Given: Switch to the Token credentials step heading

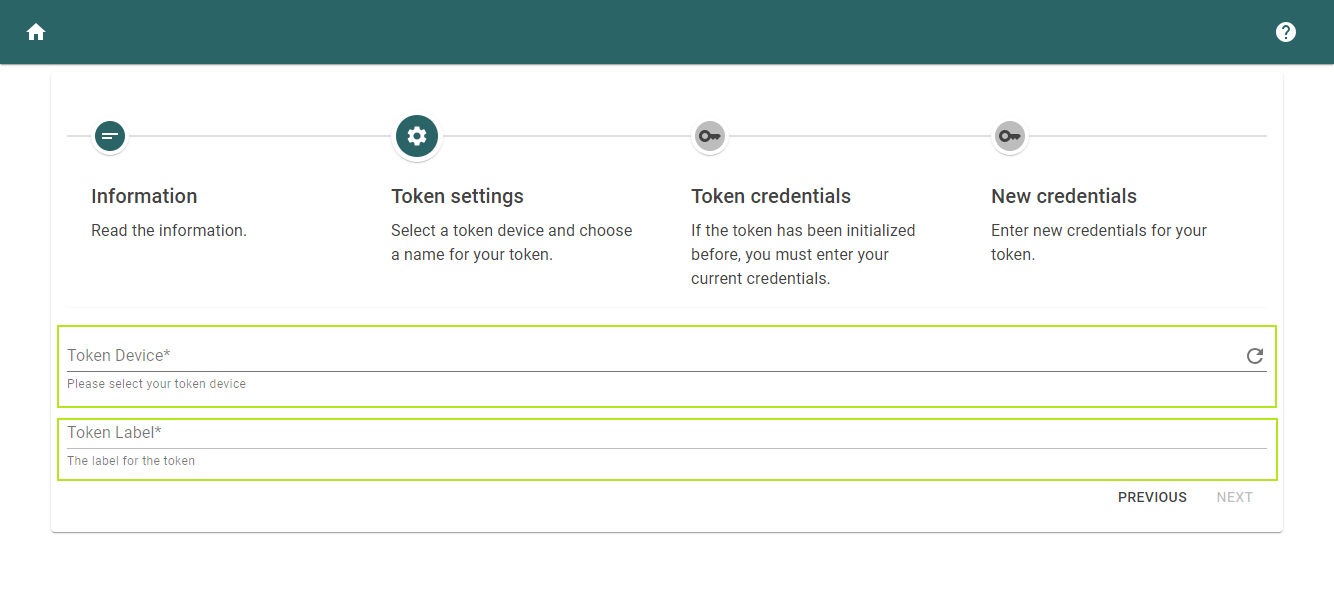Looking at the screenshot, I should point(771,196).
